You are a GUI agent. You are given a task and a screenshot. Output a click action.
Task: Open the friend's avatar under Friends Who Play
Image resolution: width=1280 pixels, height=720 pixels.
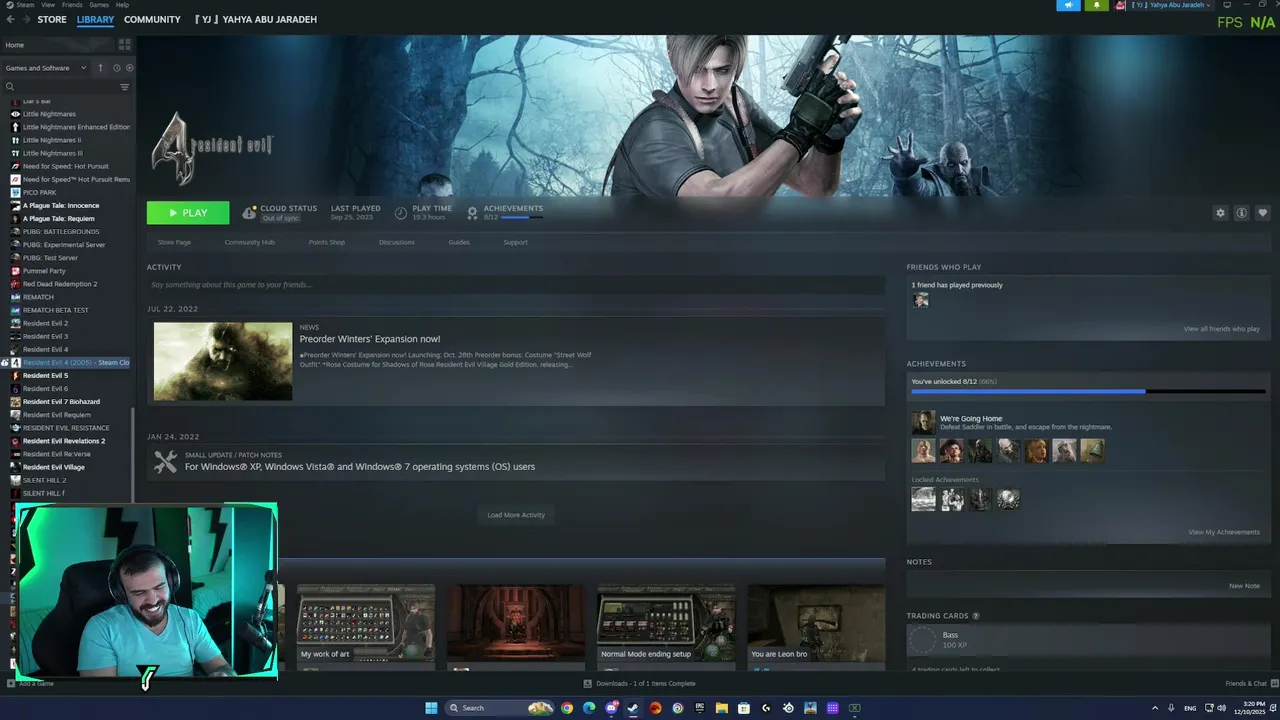921,300
